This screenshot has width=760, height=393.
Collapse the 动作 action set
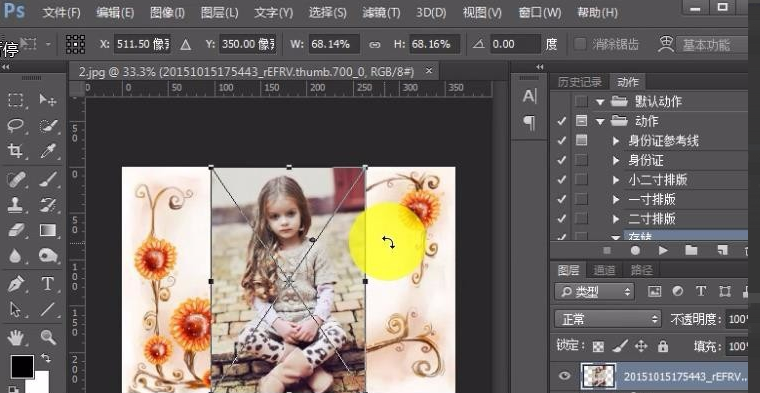coord(601,121)
